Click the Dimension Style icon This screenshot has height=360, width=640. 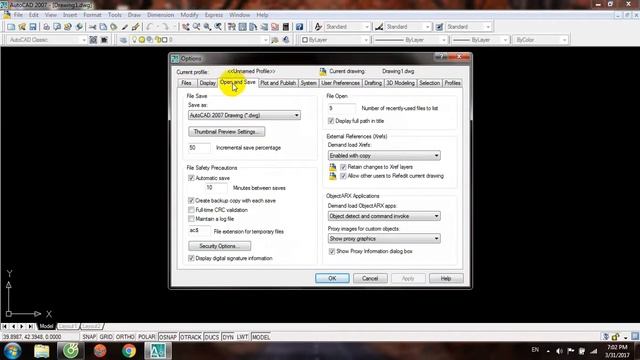(379, 27)
